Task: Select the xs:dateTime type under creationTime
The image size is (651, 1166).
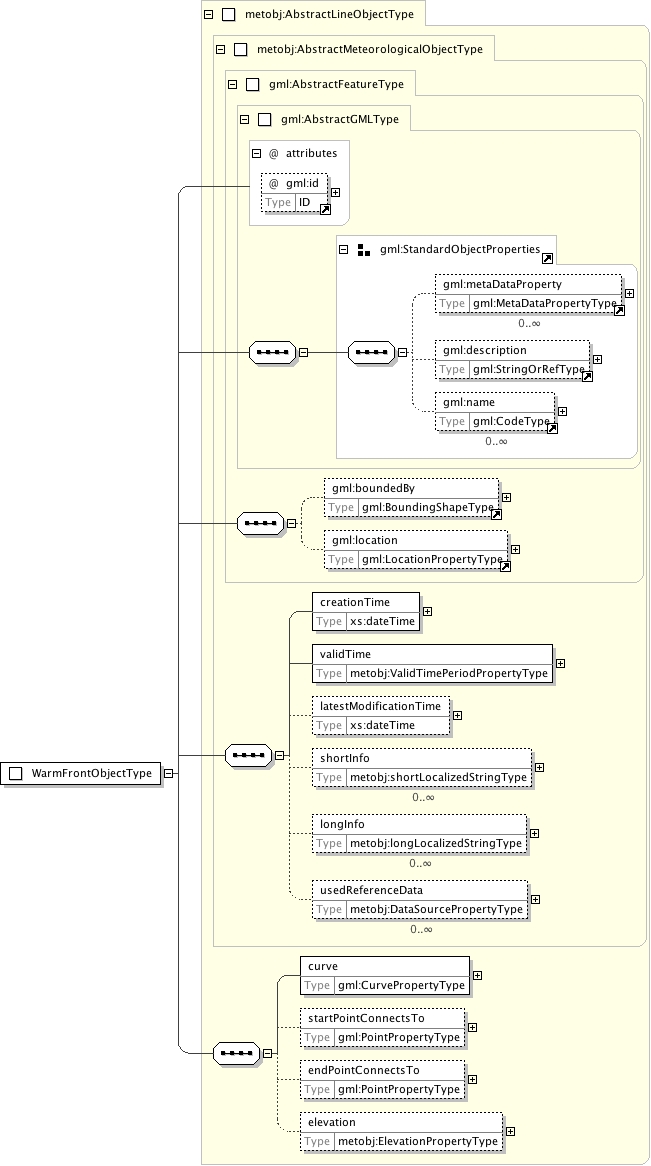Action: [x=382, y=621]
